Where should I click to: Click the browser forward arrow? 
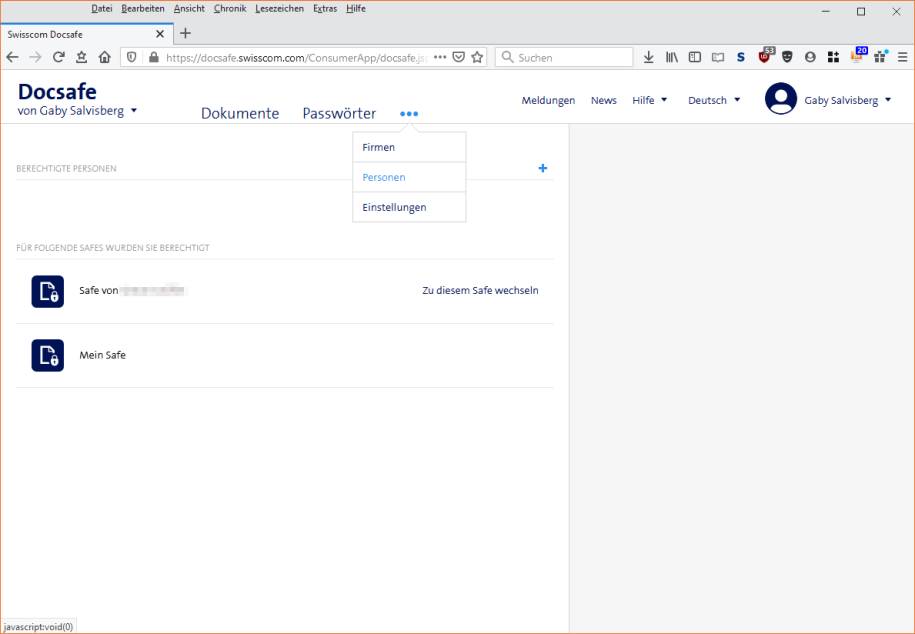point(35,57)
